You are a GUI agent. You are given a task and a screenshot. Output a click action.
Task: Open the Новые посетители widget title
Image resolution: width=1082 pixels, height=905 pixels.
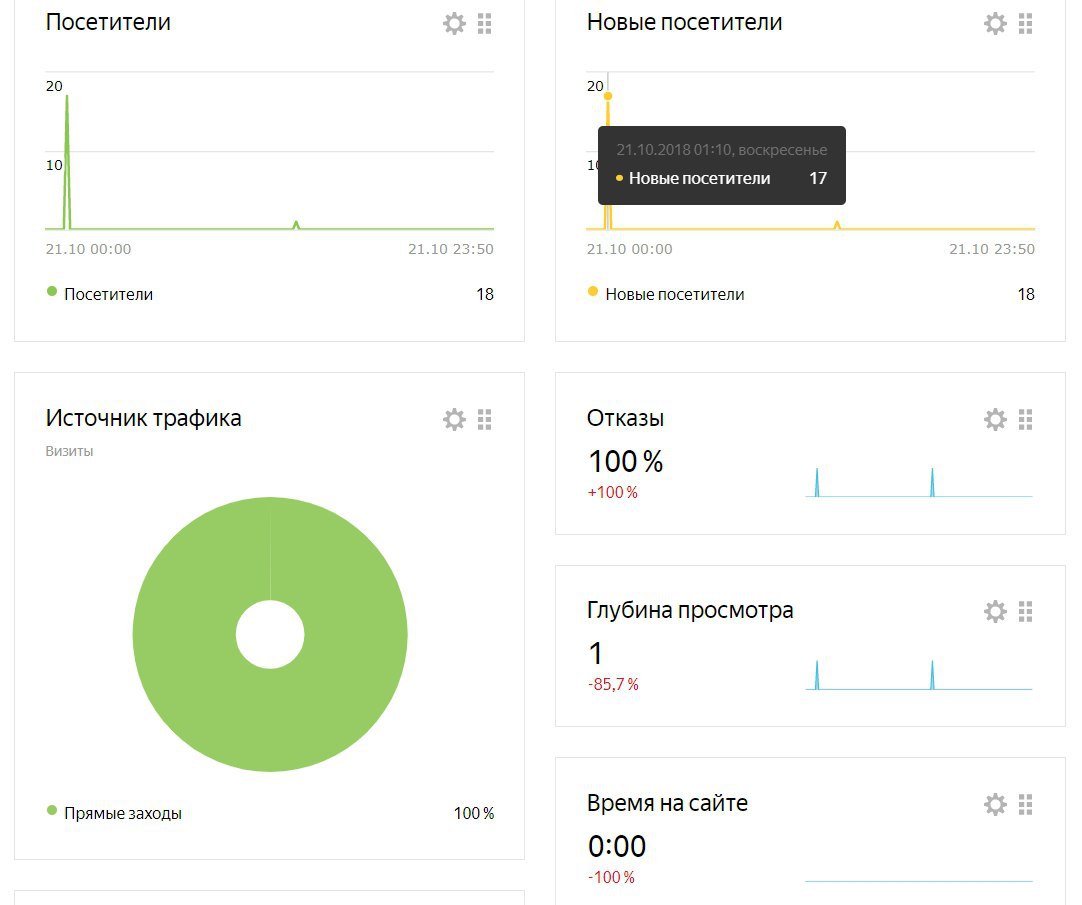(x=685, y=23)
